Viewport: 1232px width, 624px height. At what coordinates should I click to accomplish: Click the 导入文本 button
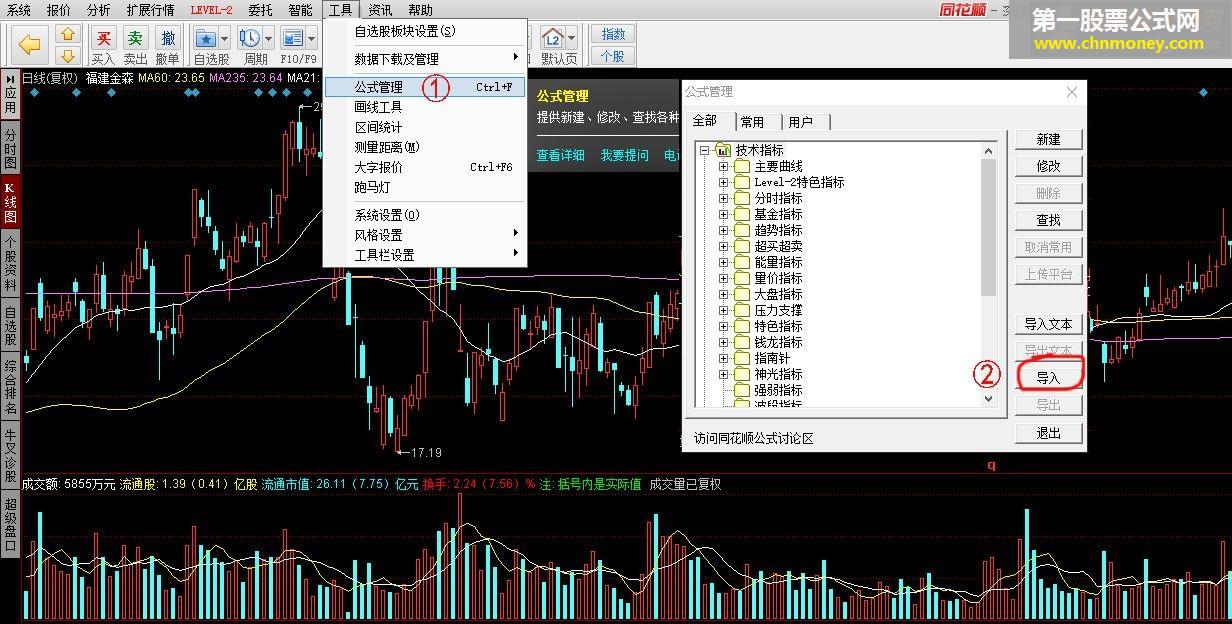point(1048,324)
